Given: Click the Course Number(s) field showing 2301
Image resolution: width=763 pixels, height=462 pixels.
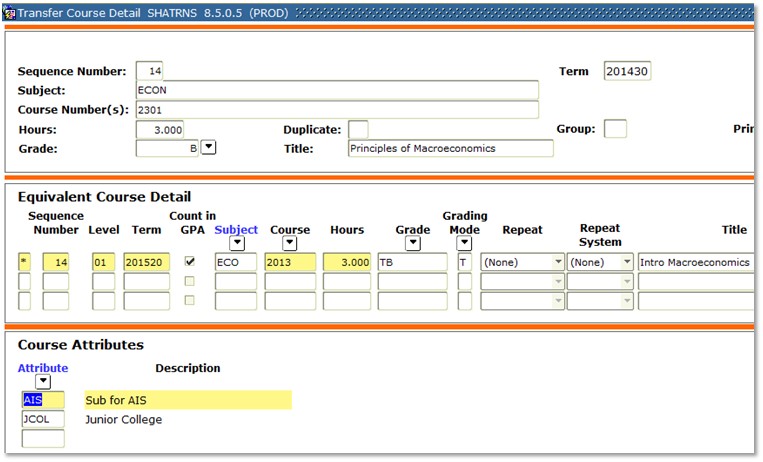Looking at the screenshot, I should [x=336, y=110].
